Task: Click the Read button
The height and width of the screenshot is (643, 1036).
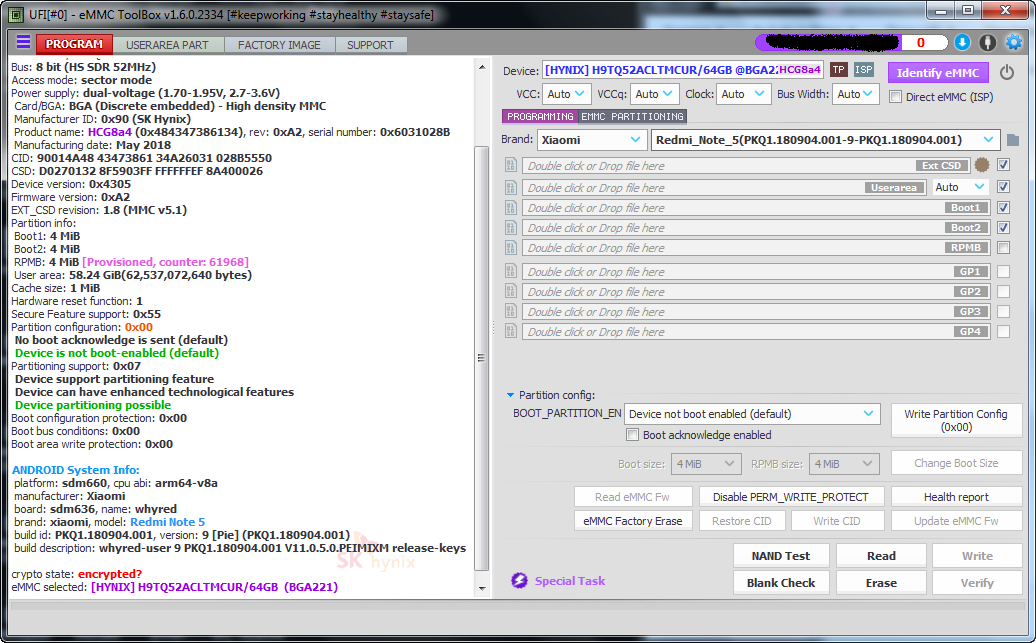Action: [x=881, y=556]
